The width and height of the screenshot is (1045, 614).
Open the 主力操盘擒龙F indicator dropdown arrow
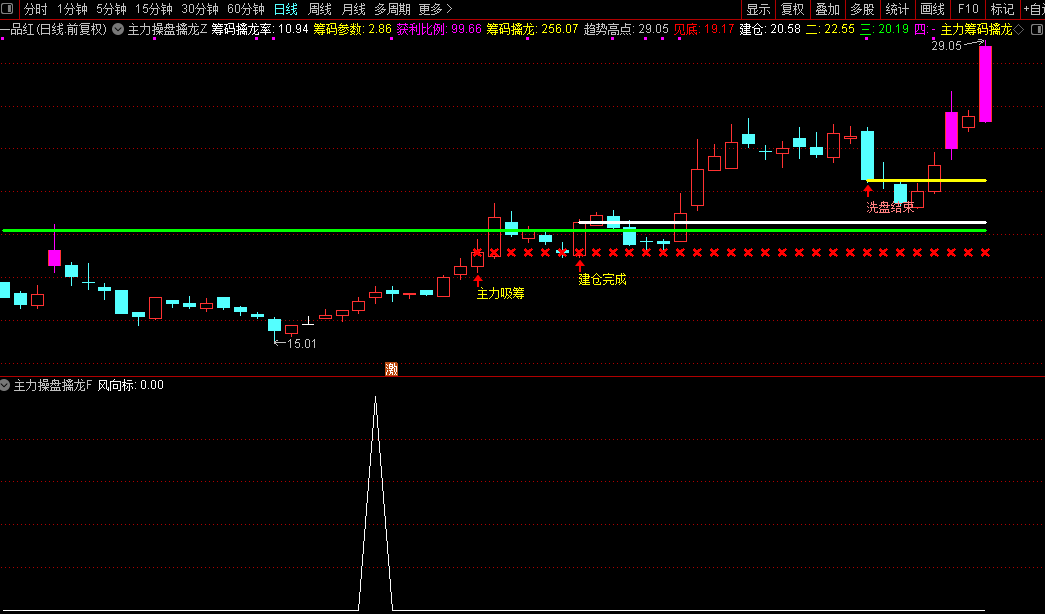[x=5, y=385]
